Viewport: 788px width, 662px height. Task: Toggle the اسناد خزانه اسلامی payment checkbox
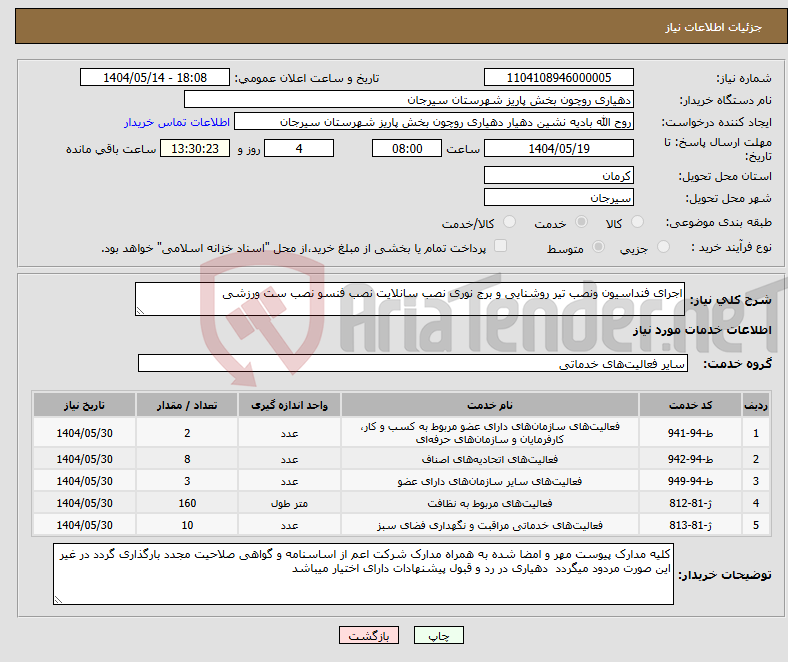click(x=501, y=246)
